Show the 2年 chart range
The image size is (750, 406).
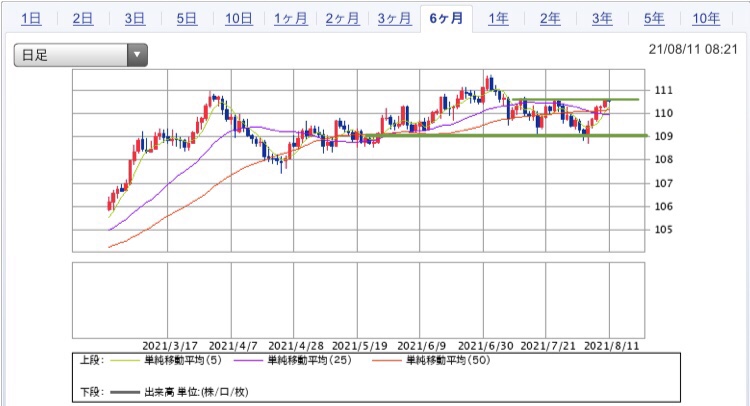point(550,19)
